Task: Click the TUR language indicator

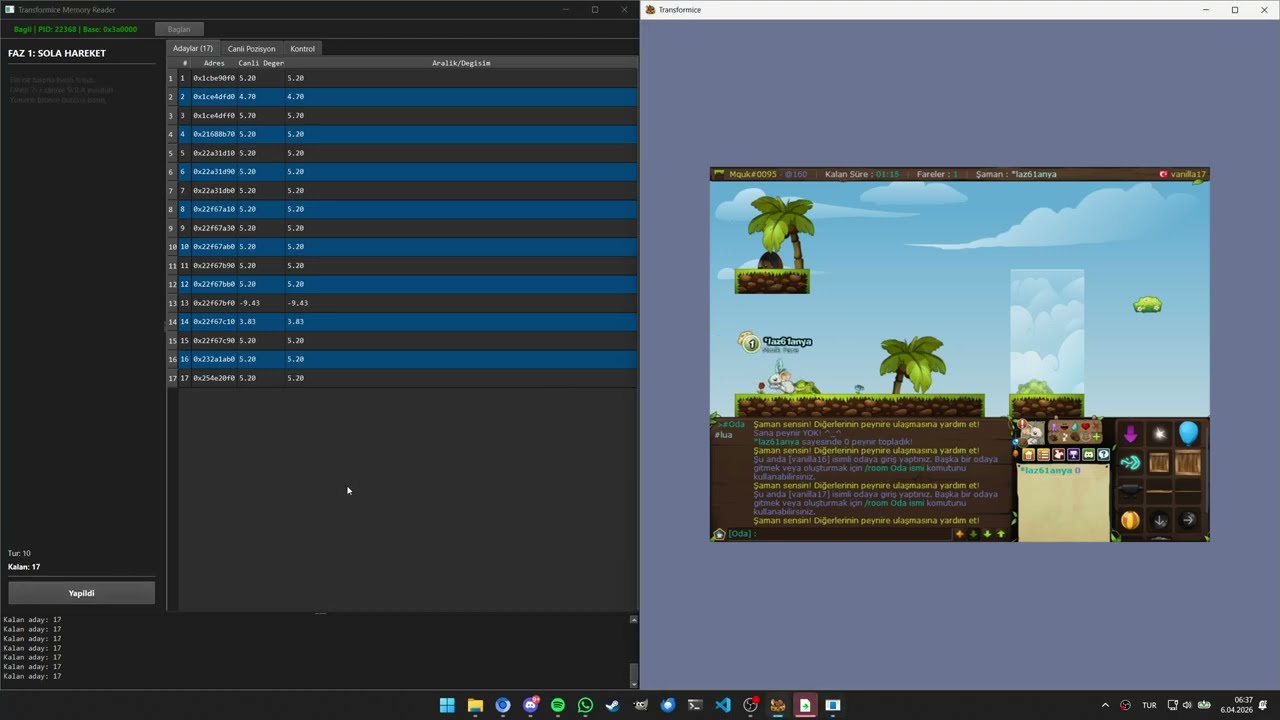Action: point(1149,705)
